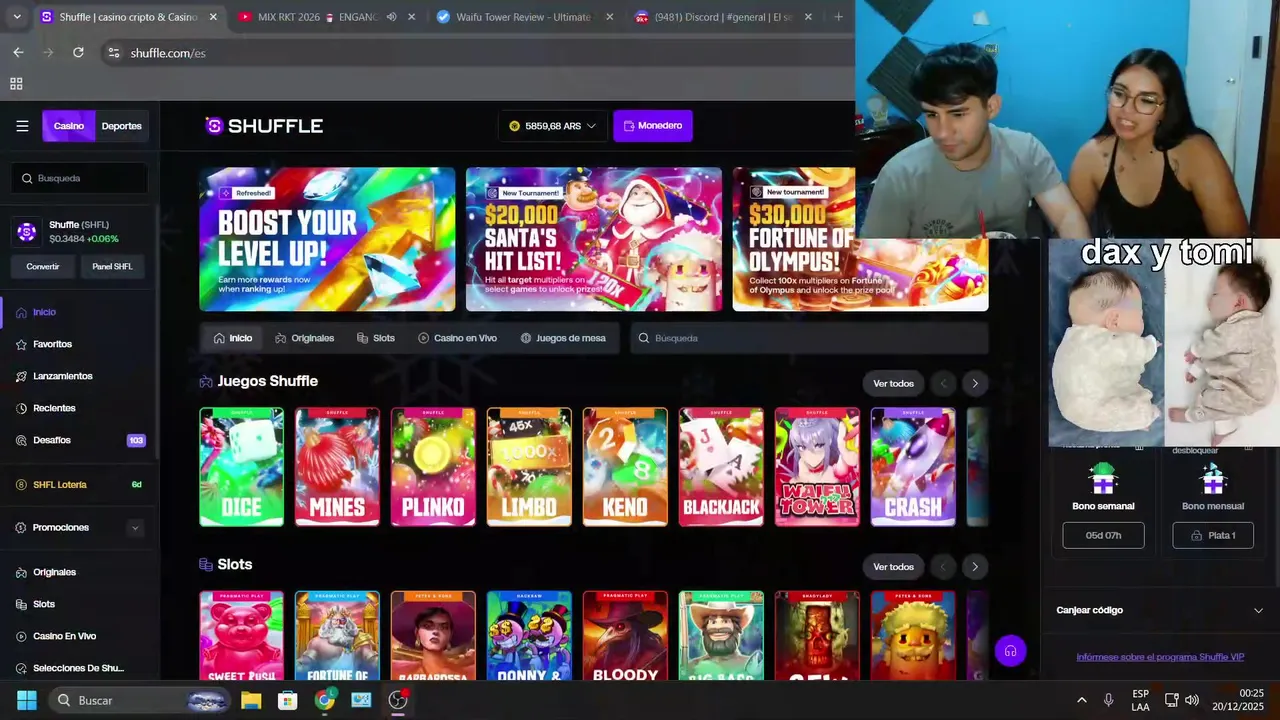The height and width of the screenshot is (720, 1280).
Task: Open Google Chrome from the taskbar
Action: 325,700
